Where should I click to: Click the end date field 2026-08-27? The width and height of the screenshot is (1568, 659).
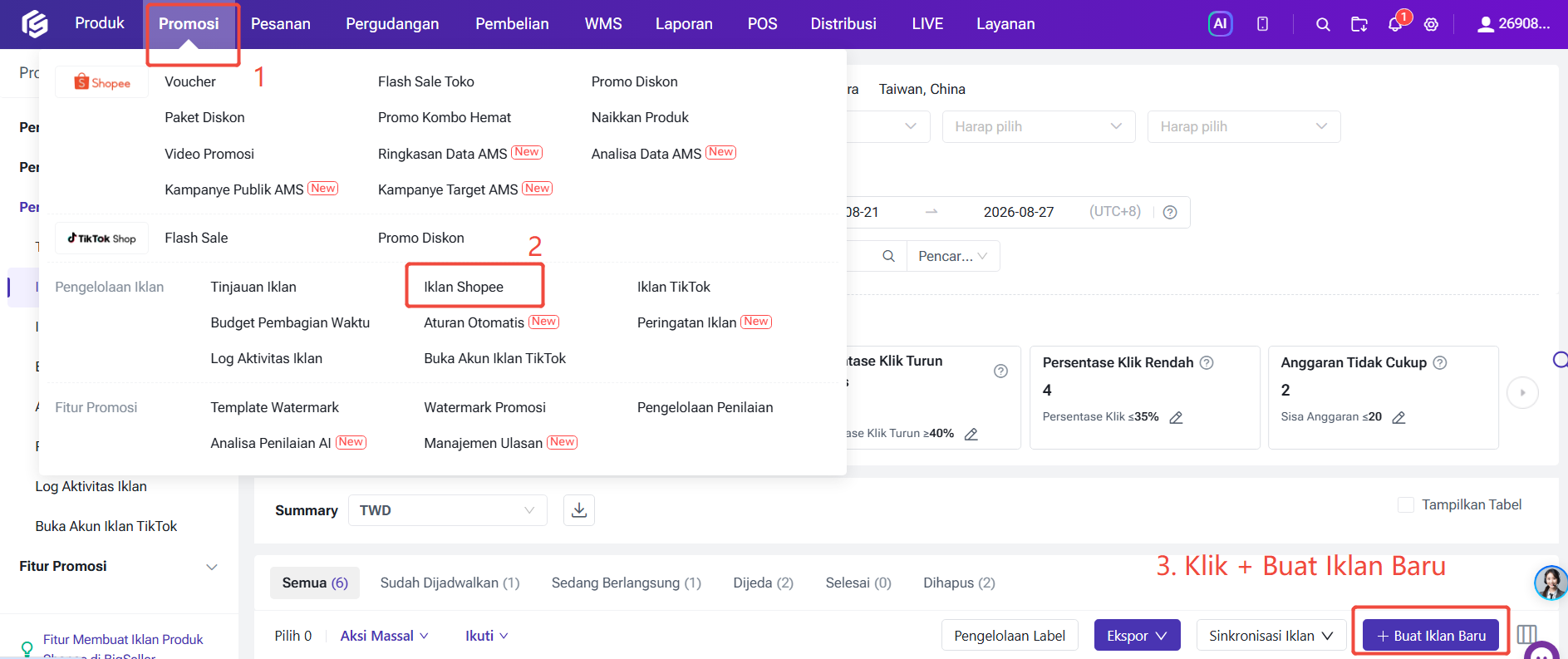tap(1019, 212)
